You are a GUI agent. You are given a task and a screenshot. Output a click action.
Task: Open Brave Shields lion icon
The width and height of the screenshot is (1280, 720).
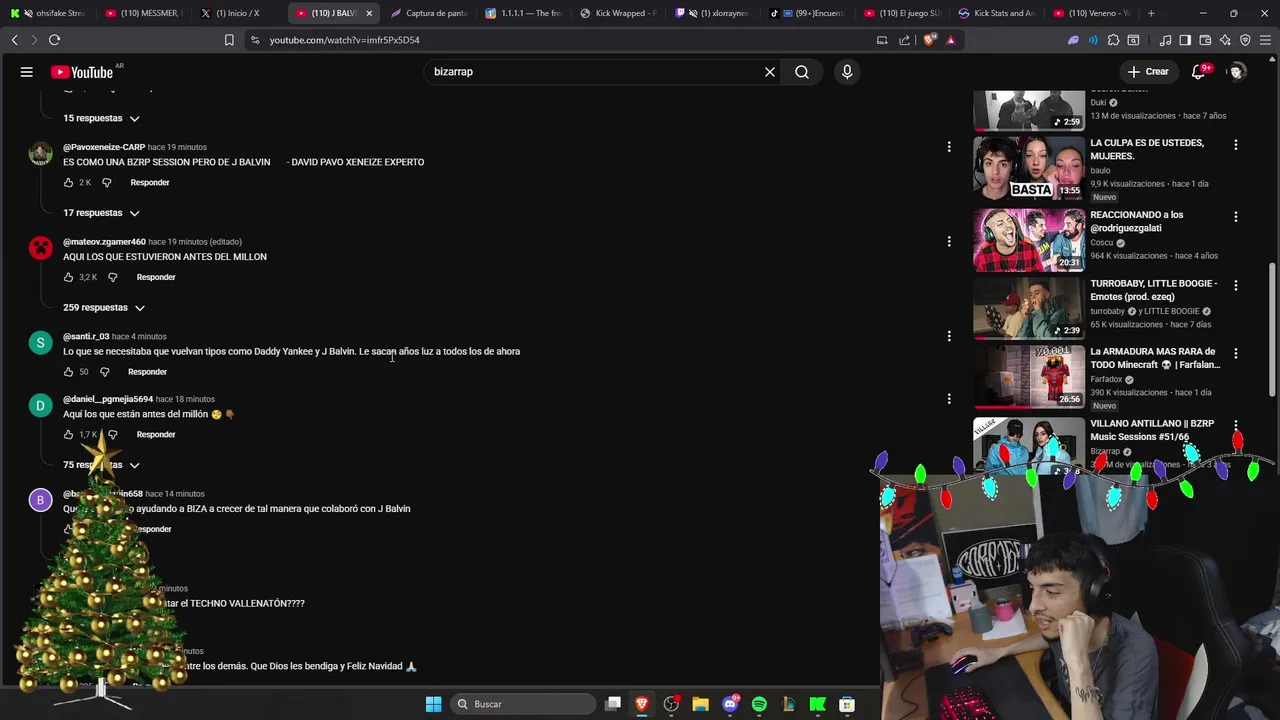coord(930,40)
